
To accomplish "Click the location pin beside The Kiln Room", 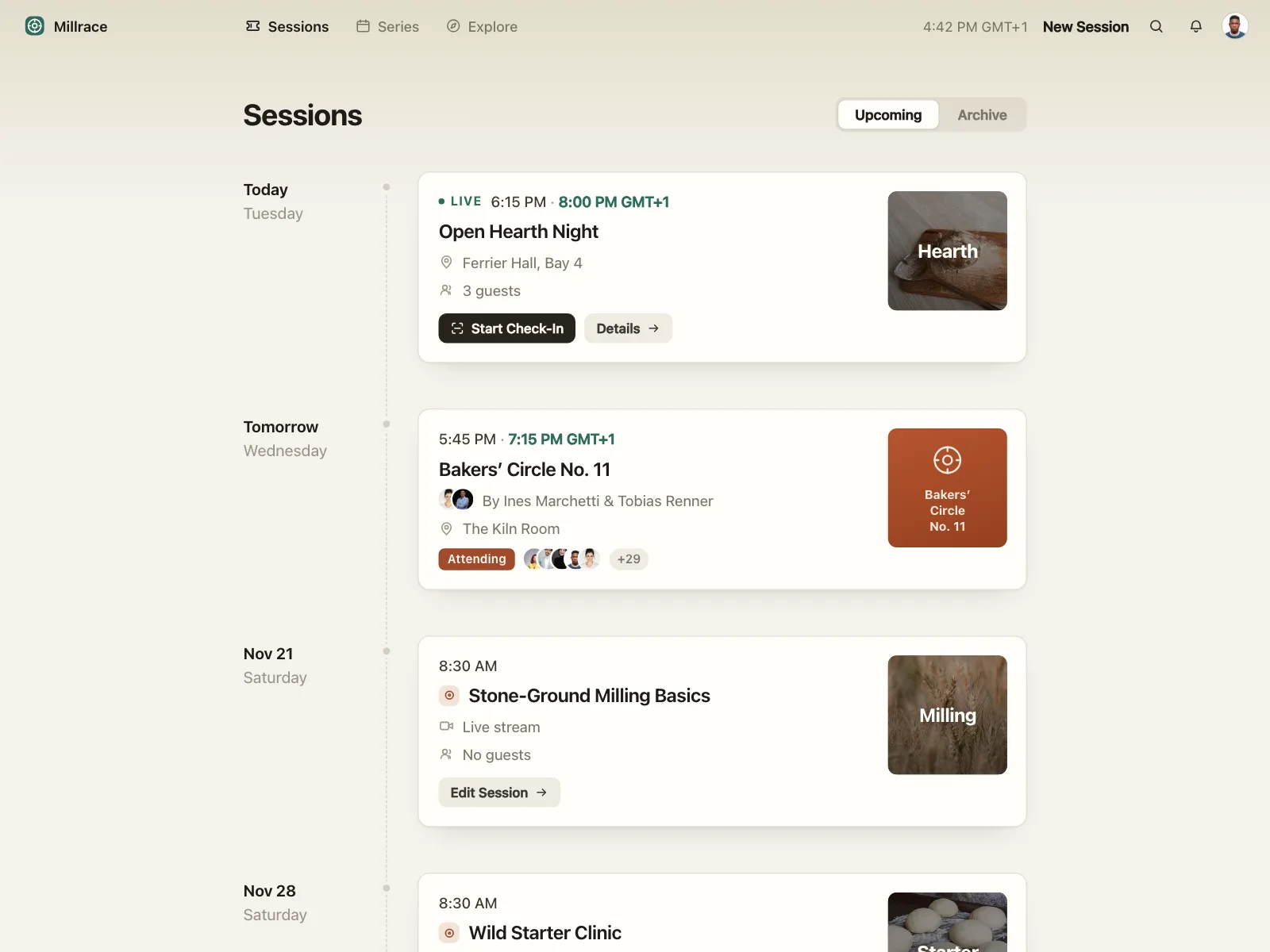I will pos(446,528).
